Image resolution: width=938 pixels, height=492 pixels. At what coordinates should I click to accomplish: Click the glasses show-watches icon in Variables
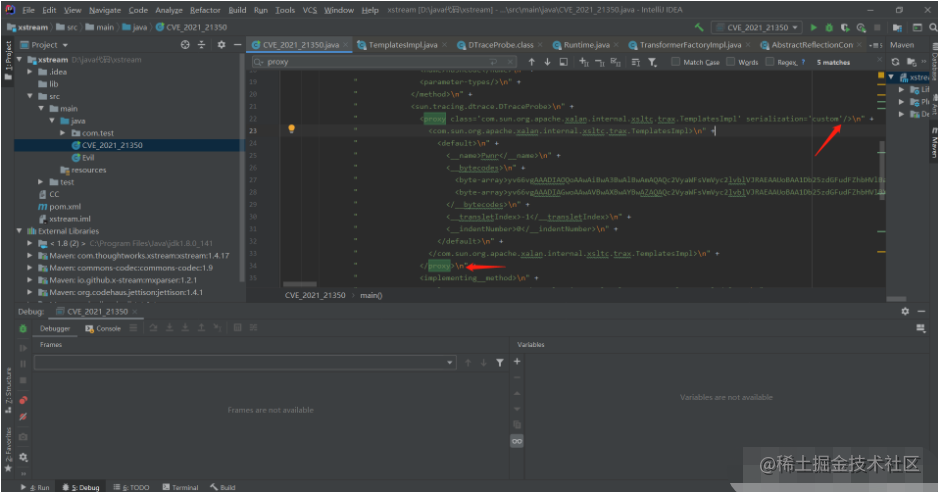point(517,441)
